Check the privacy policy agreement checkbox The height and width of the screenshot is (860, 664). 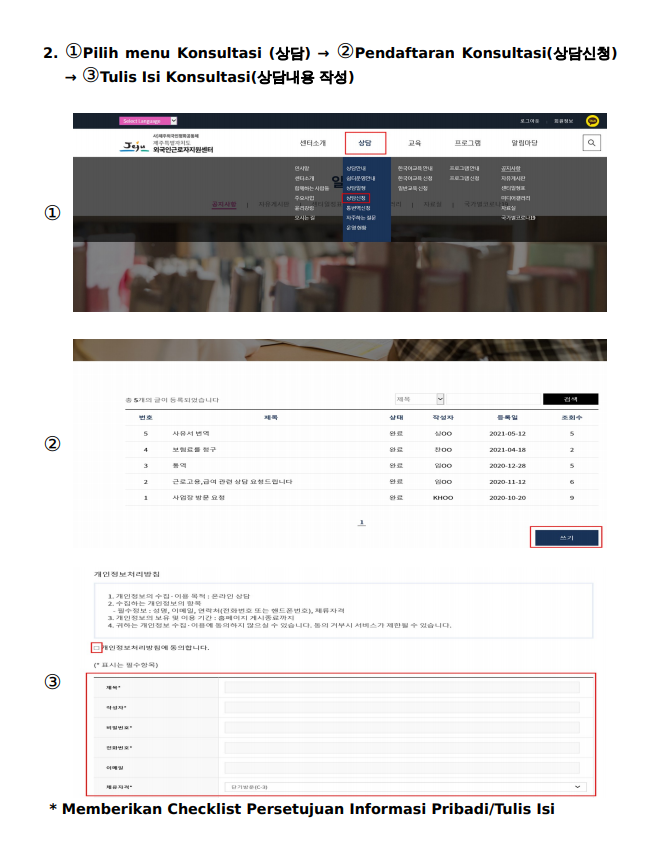(x=96, y=647)
